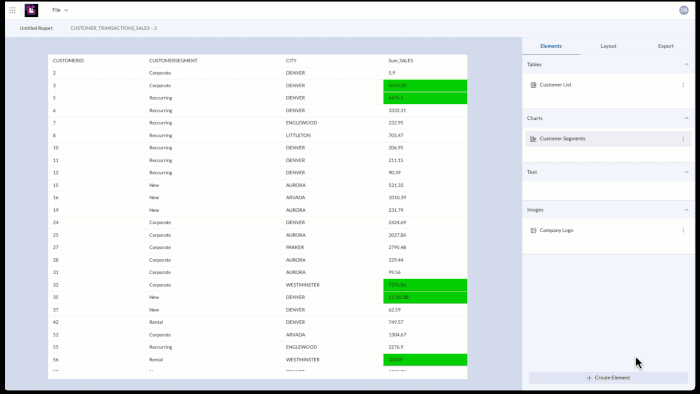
Task: Click the 2795.48 sales value
Action: pyautogui.click(x=397, y=247)
